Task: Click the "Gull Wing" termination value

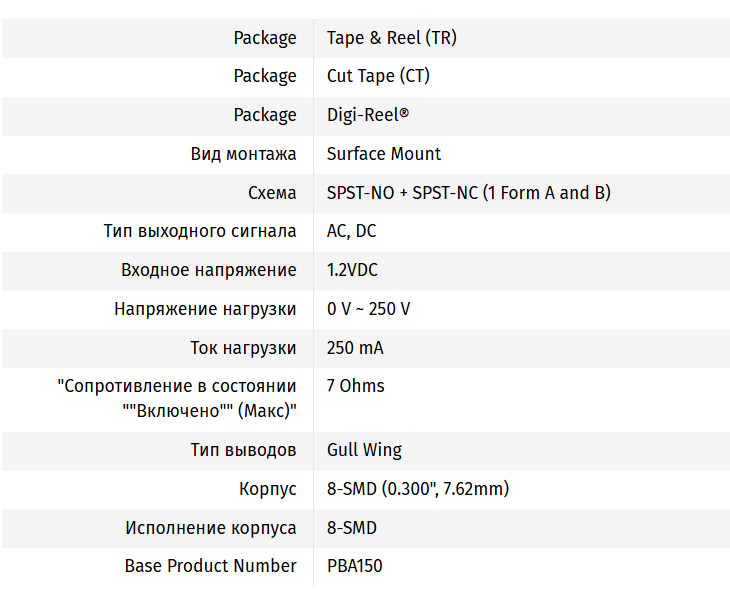Action: [364, 450]
